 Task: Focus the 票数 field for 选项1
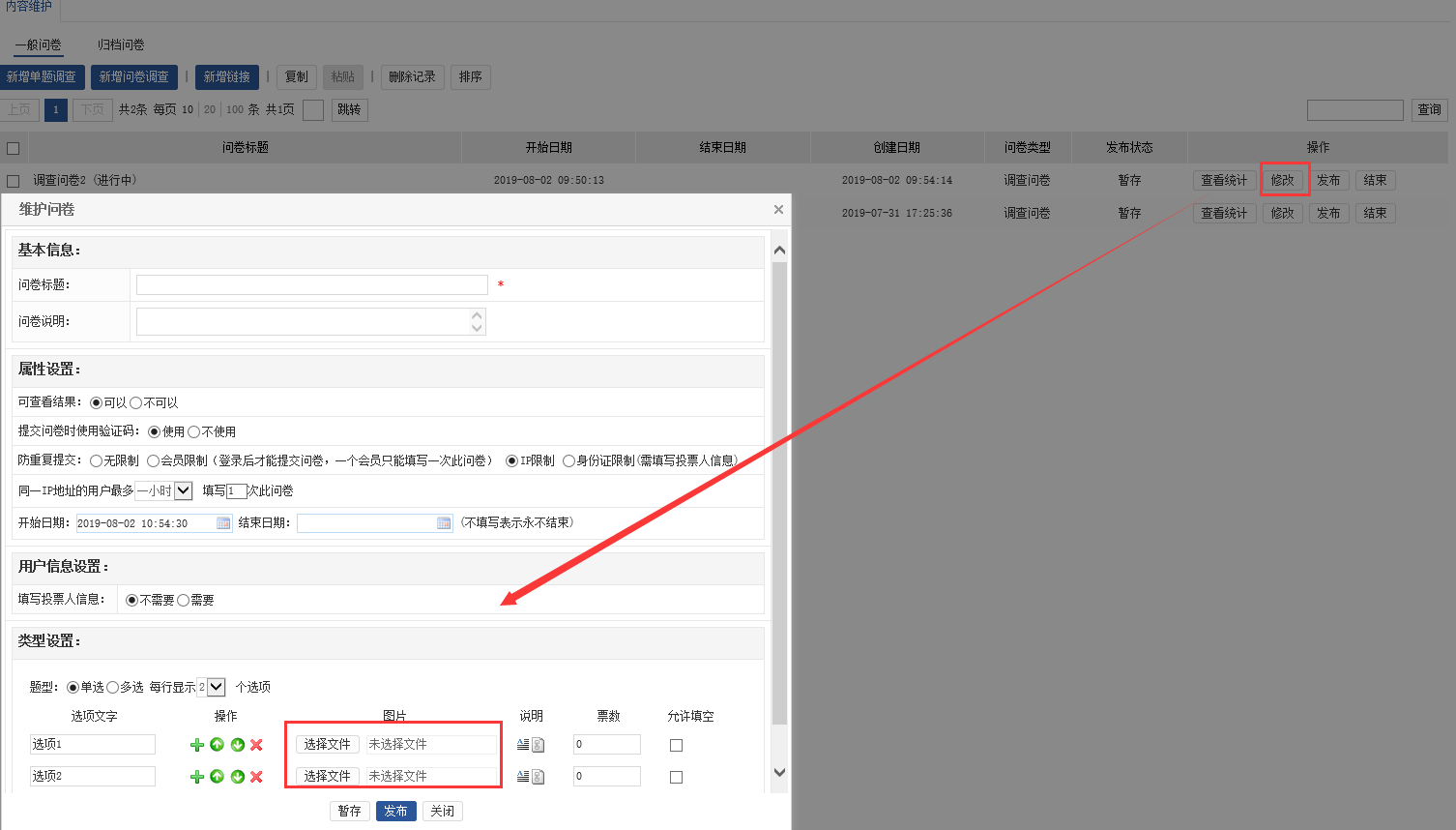click(607, 744)
